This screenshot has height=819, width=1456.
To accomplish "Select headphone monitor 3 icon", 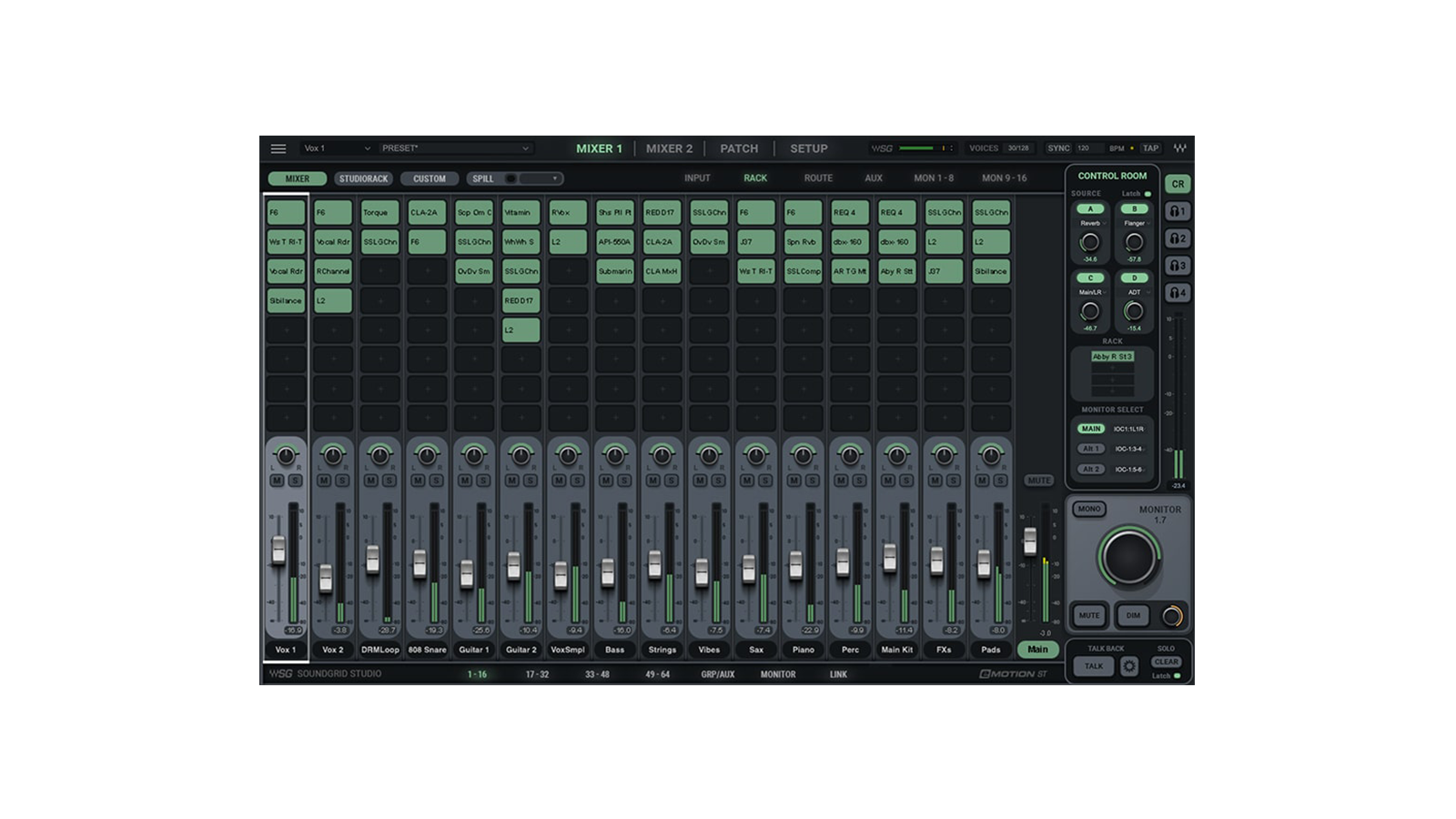I will (x=1178, y=266).
